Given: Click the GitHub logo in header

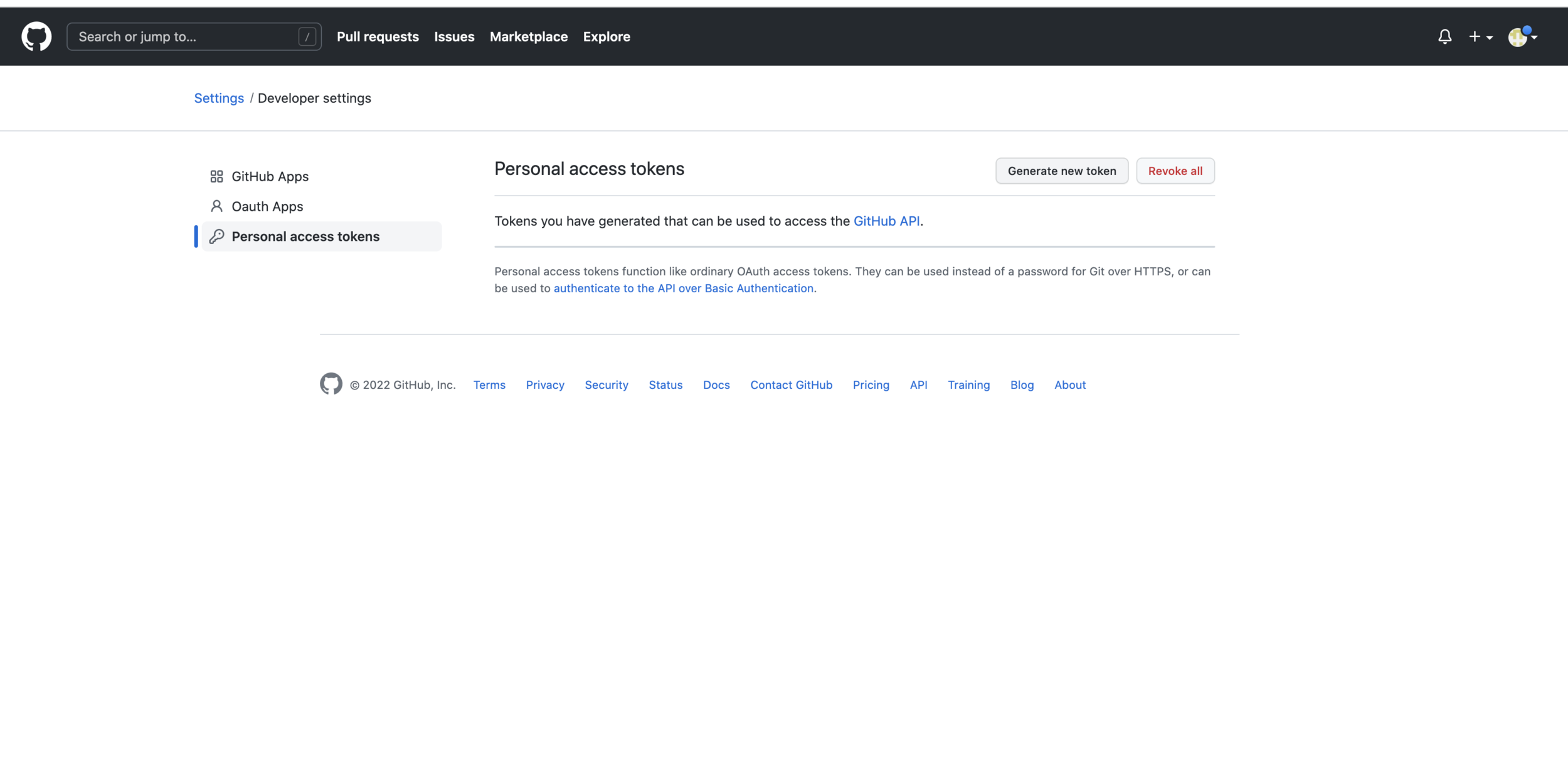Looking at the screenshot, I should click(x=36, y=36).
